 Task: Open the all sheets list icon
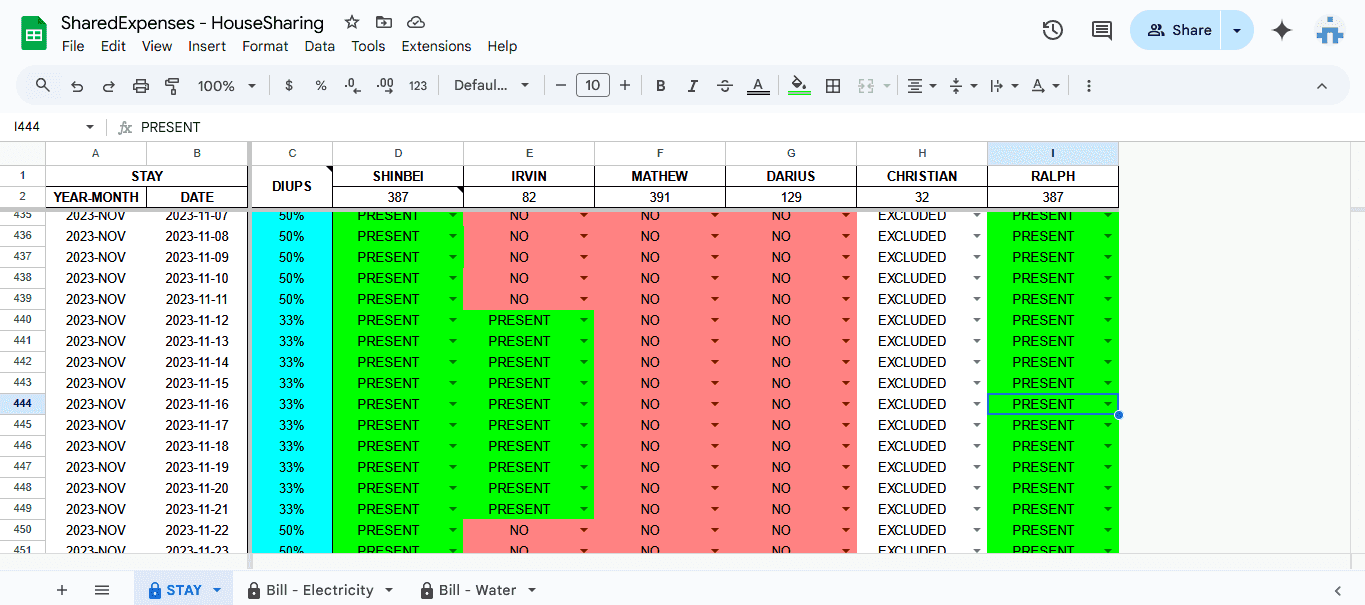[x=102, y=590]
